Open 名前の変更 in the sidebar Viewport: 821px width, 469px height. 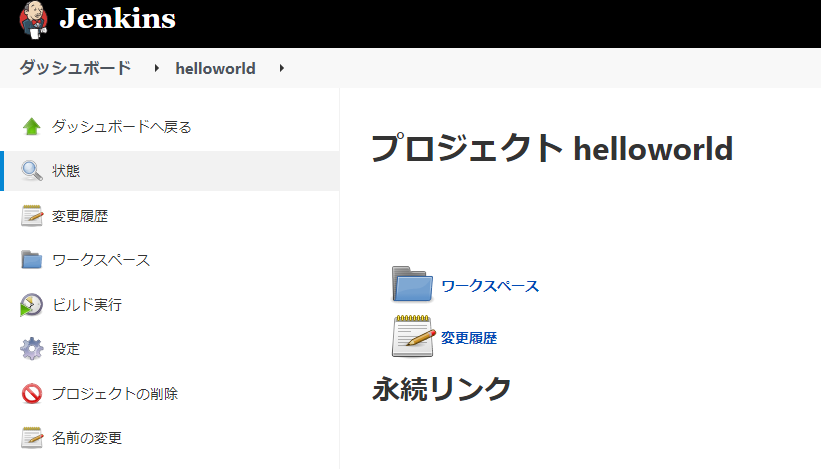point(87,438)
